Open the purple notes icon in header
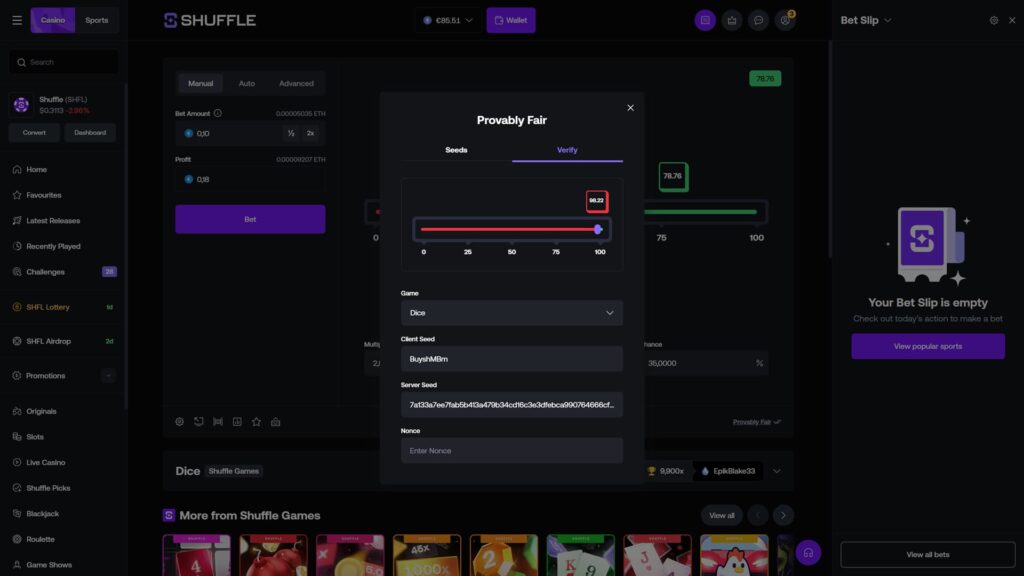Image resolution: width=1024 pixels, height=576 pixels. pos(705,20)
